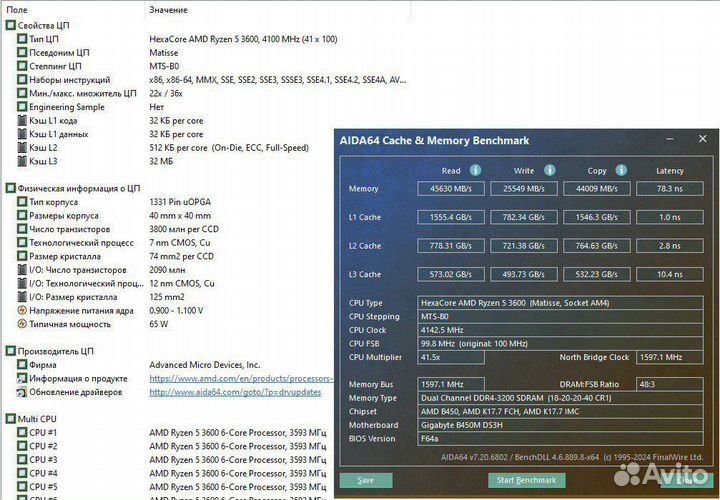The image size is (720, 500).
Task: Click the Read info icon
Action: pos(475,170)
